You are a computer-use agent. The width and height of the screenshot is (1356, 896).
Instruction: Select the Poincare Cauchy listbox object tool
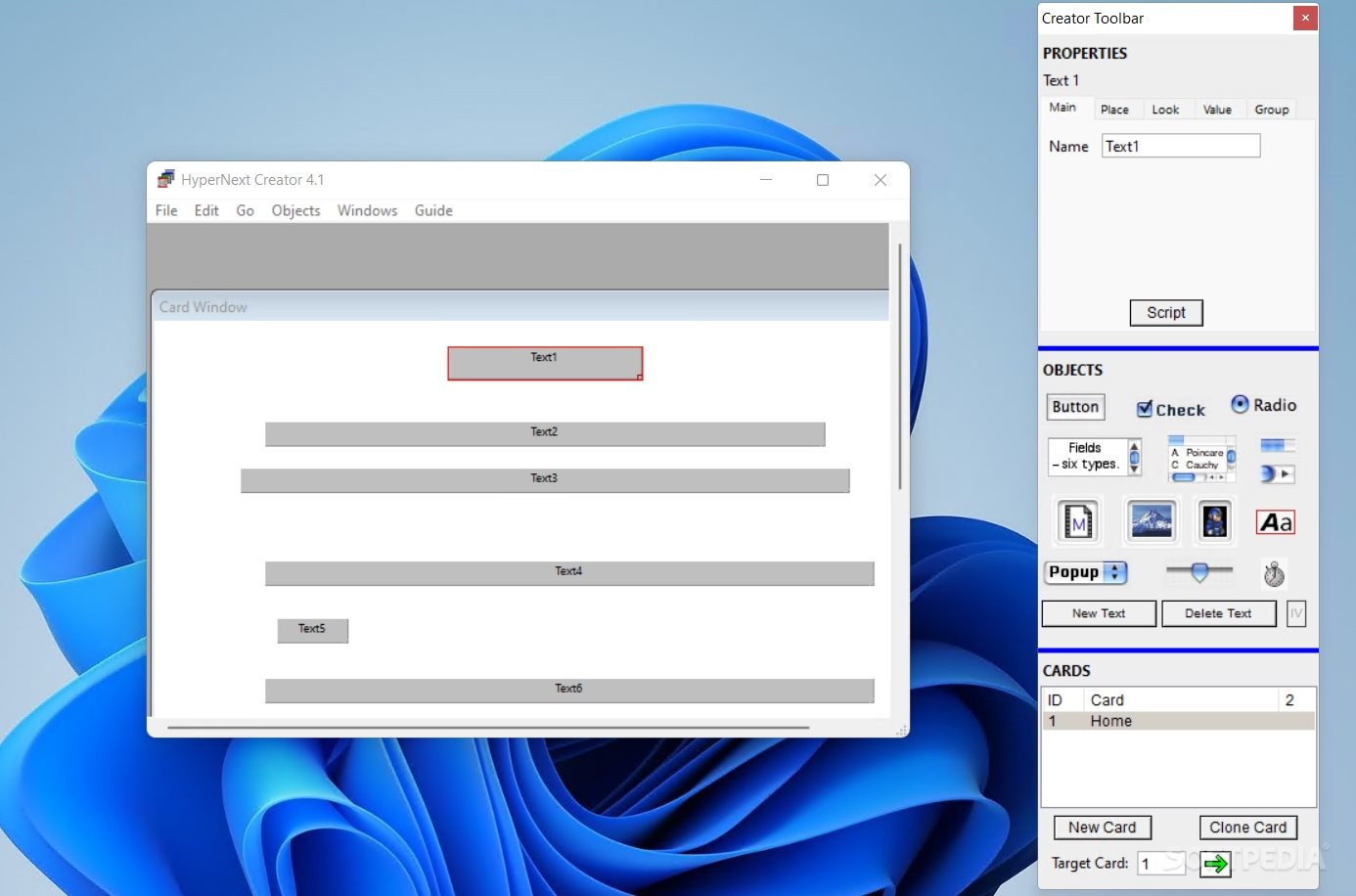1202,459
